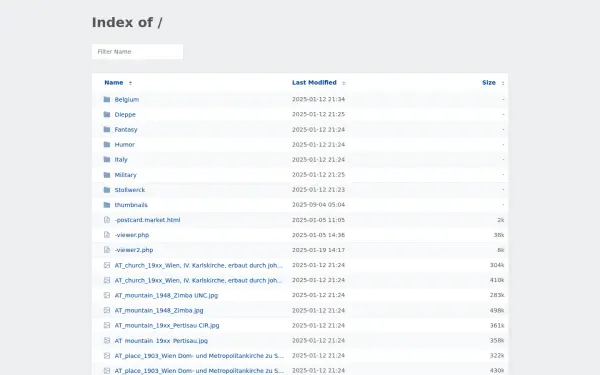
Task: Click the file icon beside -postcard.market.html
Action: point(107,220)
